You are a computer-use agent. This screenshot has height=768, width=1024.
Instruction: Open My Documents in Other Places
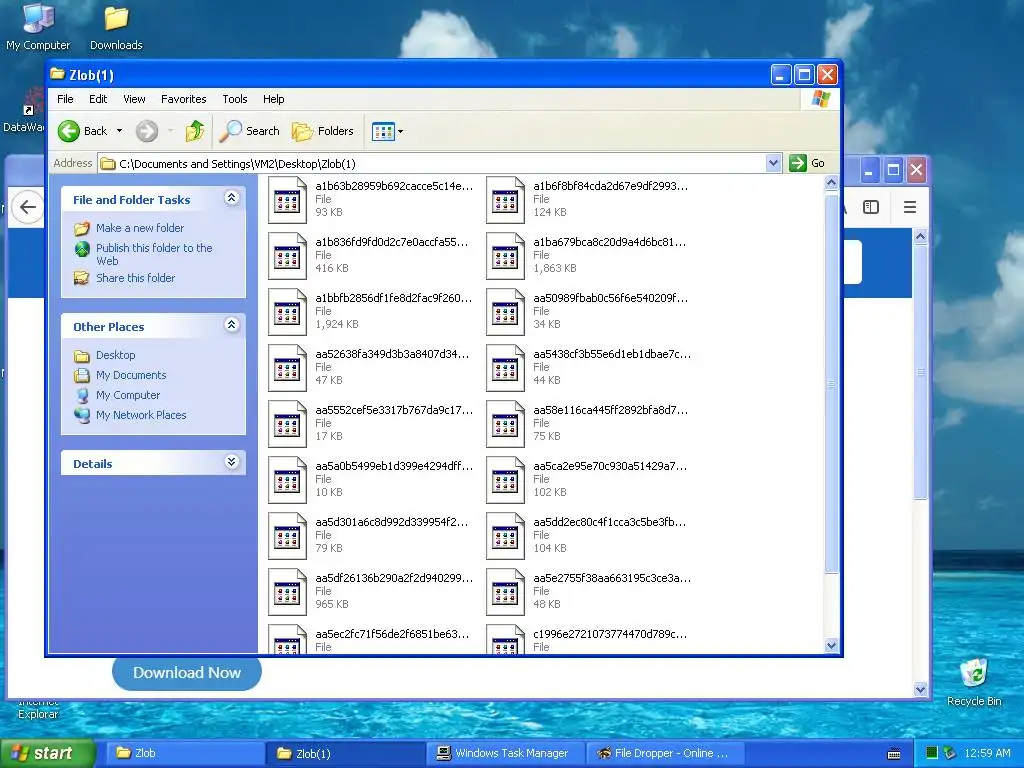(x=131, y=376)
